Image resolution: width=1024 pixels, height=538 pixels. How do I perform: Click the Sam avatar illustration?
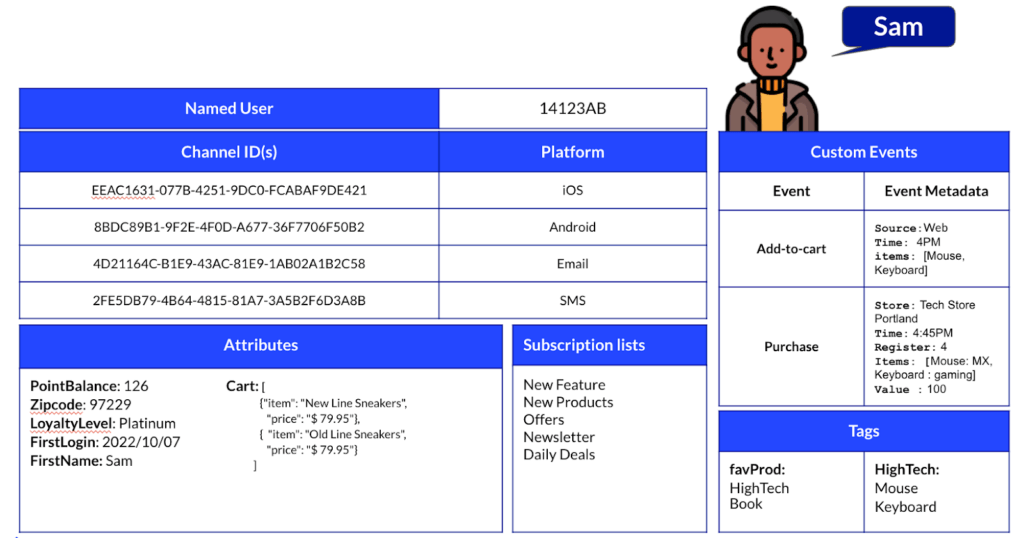click(771, 70)
